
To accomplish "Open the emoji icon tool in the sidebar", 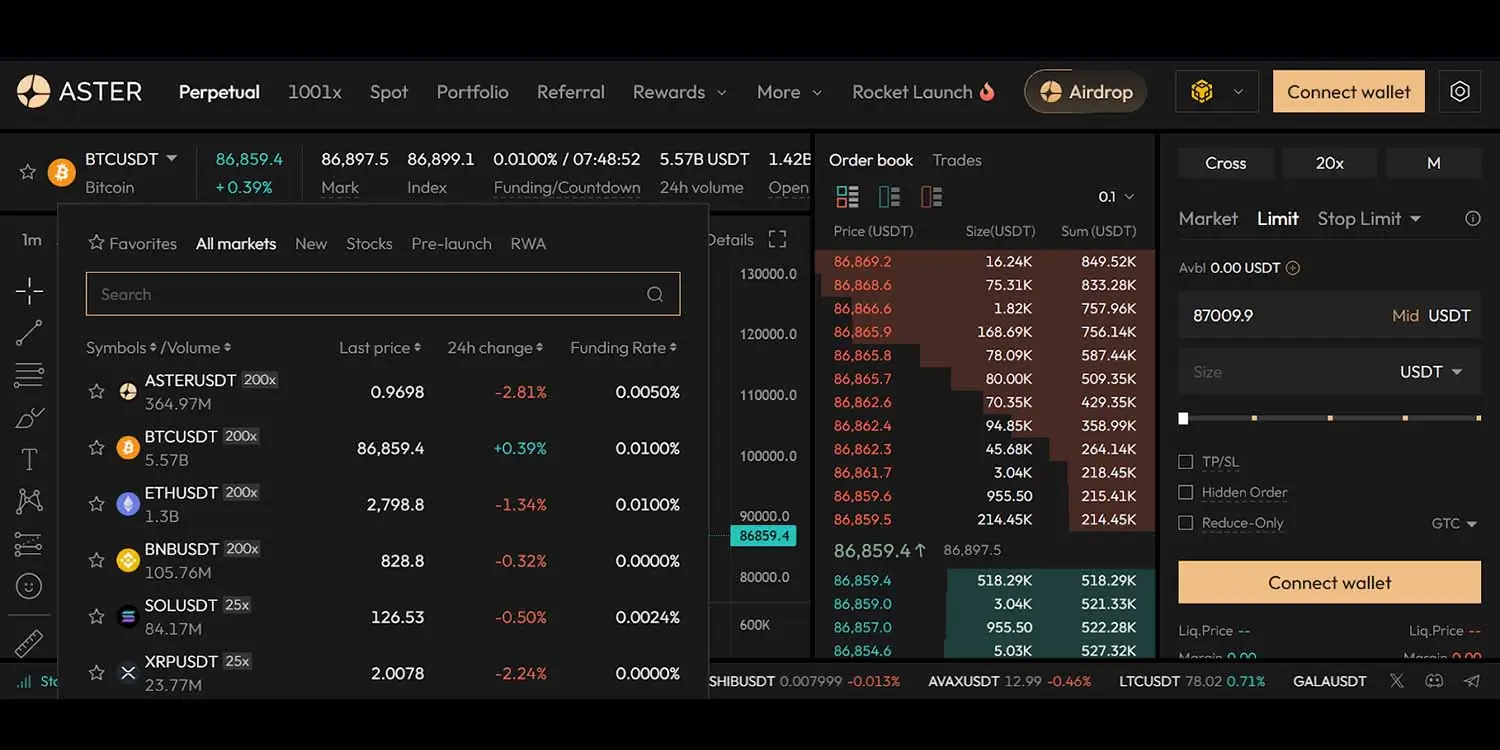I will tap(29, 586).
